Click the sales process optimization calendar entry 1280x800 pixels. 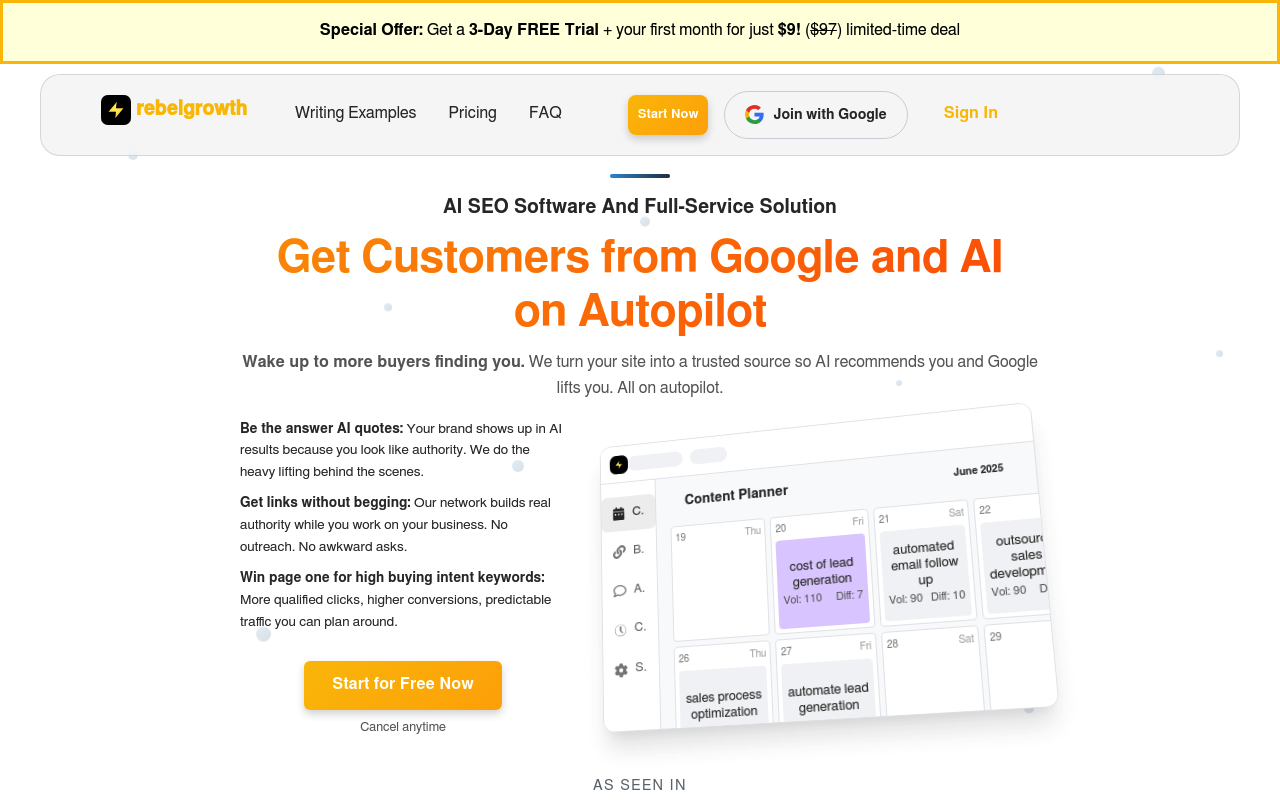[722, 700]
